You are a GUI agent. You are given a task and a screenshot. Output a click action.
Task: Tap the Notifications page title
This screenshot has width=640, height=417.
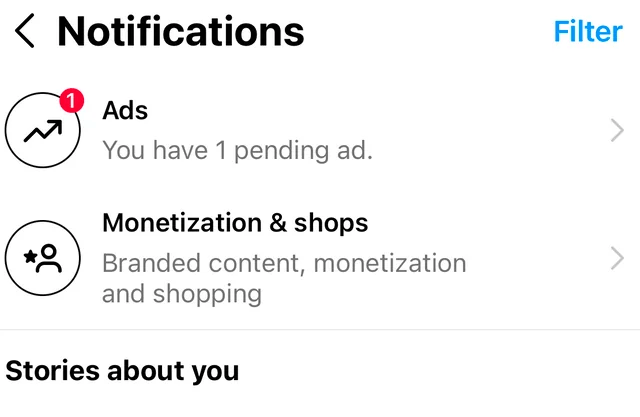[x=181, y=31]
